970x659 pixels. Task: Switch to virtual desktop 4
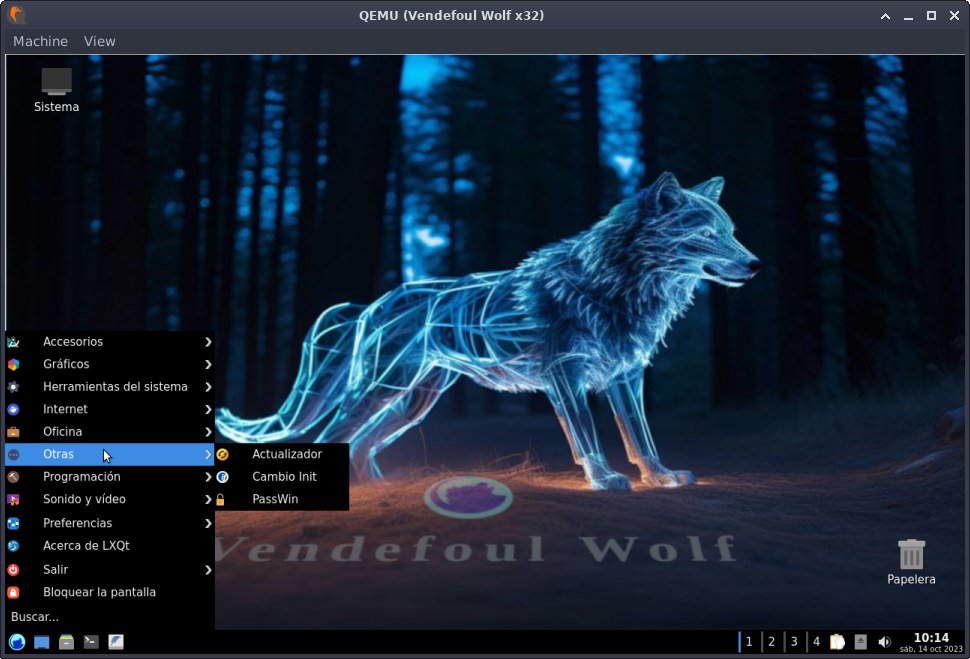817,642
